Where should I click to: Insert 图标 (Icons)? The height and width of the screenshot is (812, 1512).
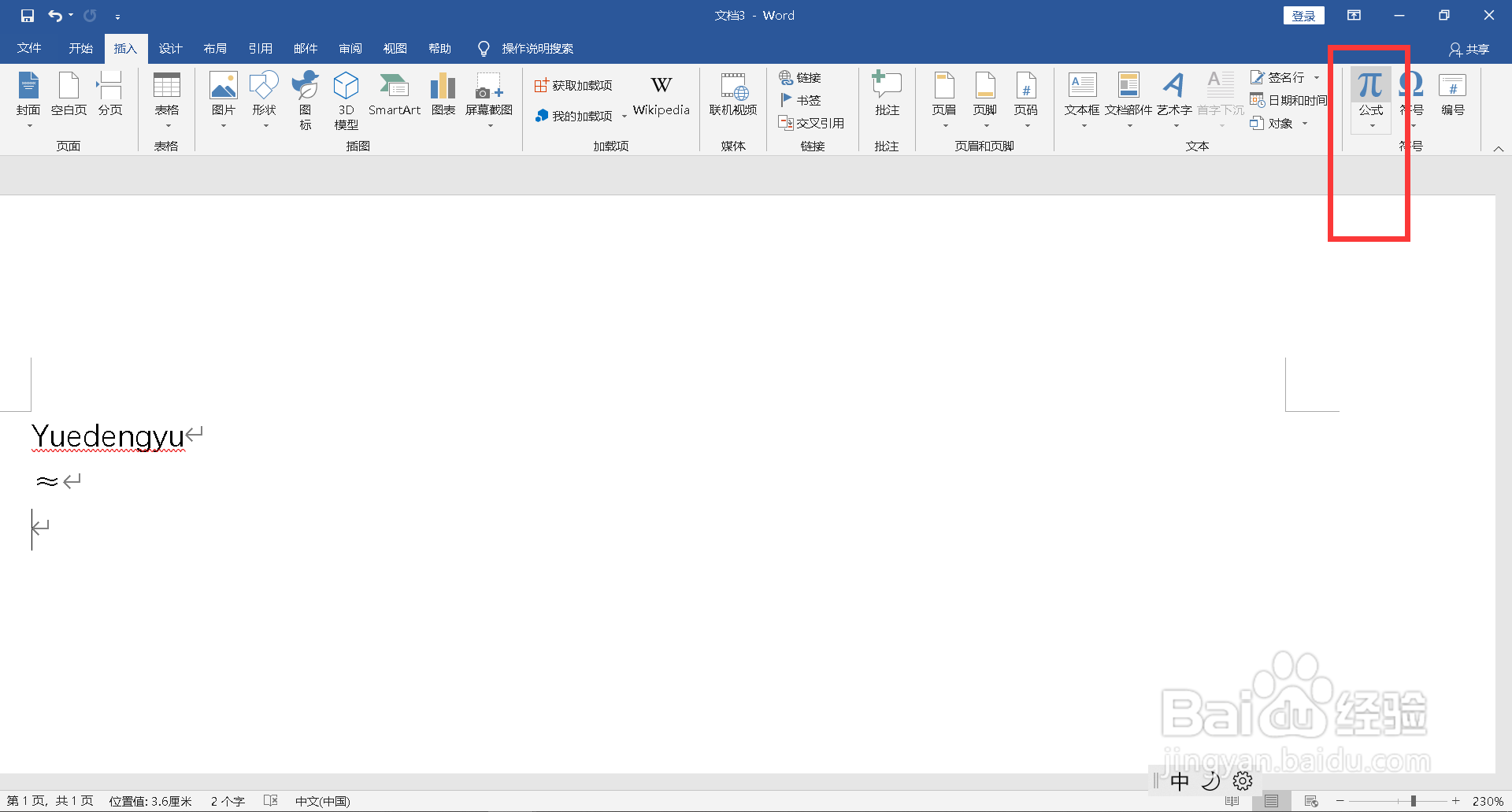(x=306, y=100)
